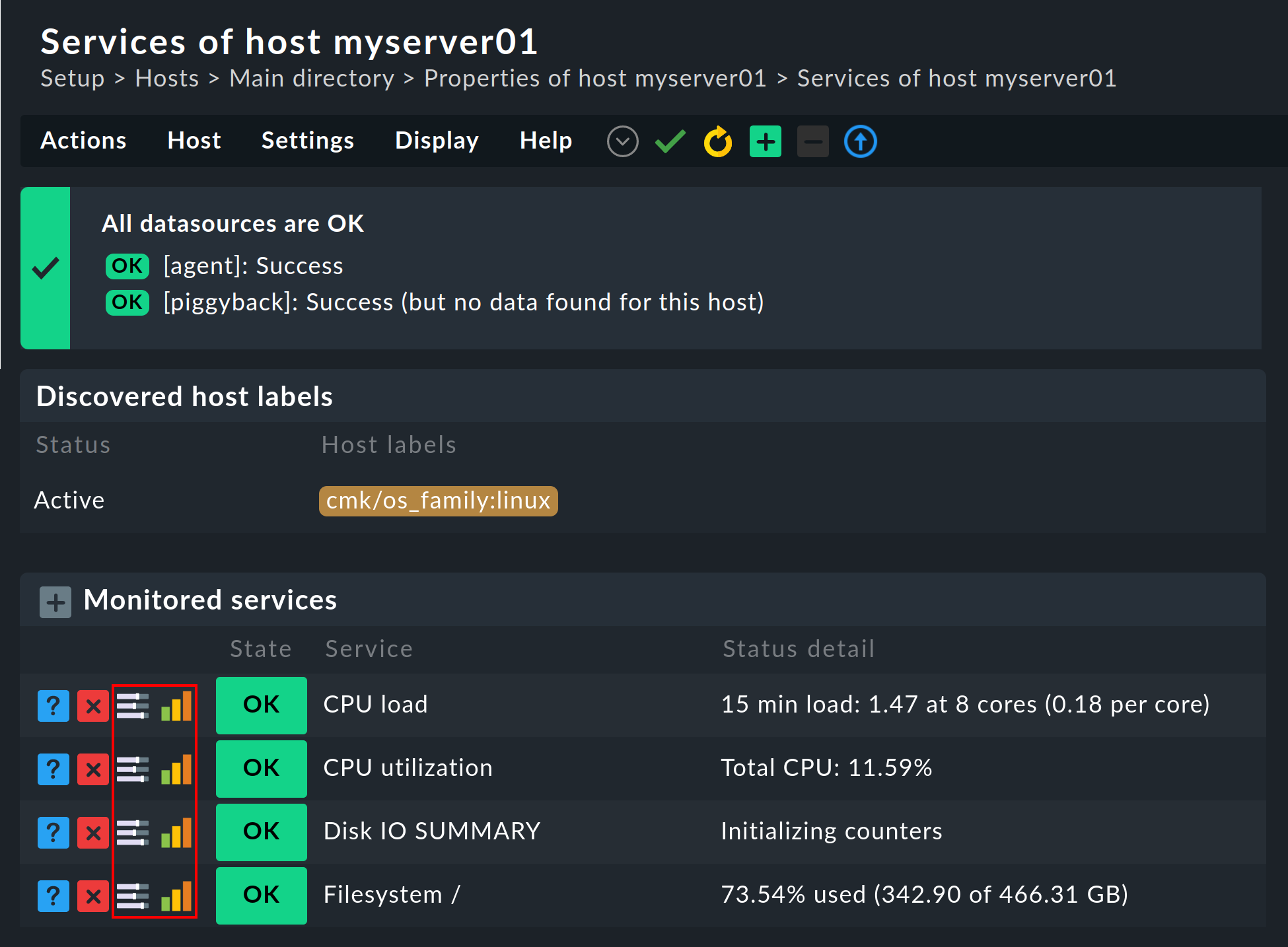This screenshot has width=1288, height=947.
Task: Click the '[agent]: Success' line
Action: click(x=254, y=266)
